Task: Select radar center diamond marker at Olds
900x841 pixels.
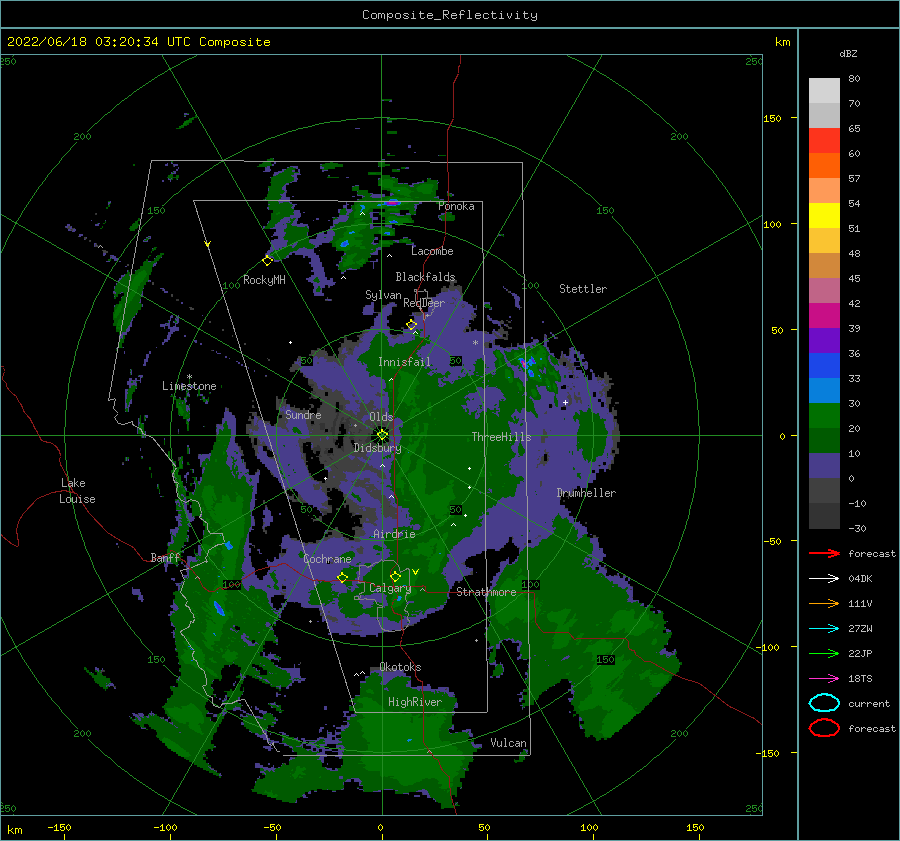Action: (382, 435)
